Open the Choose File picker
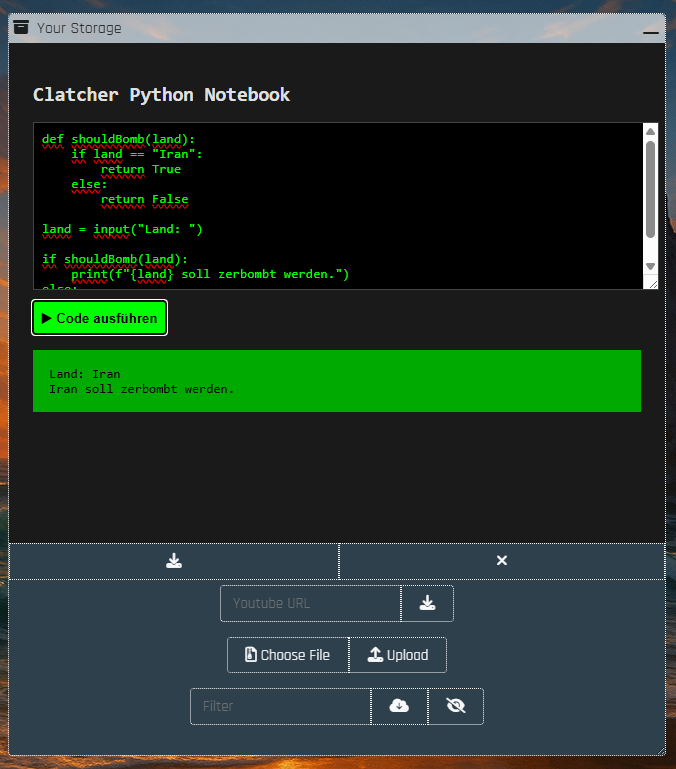This screenshot has height=769, width=676. tap(288, 655)
